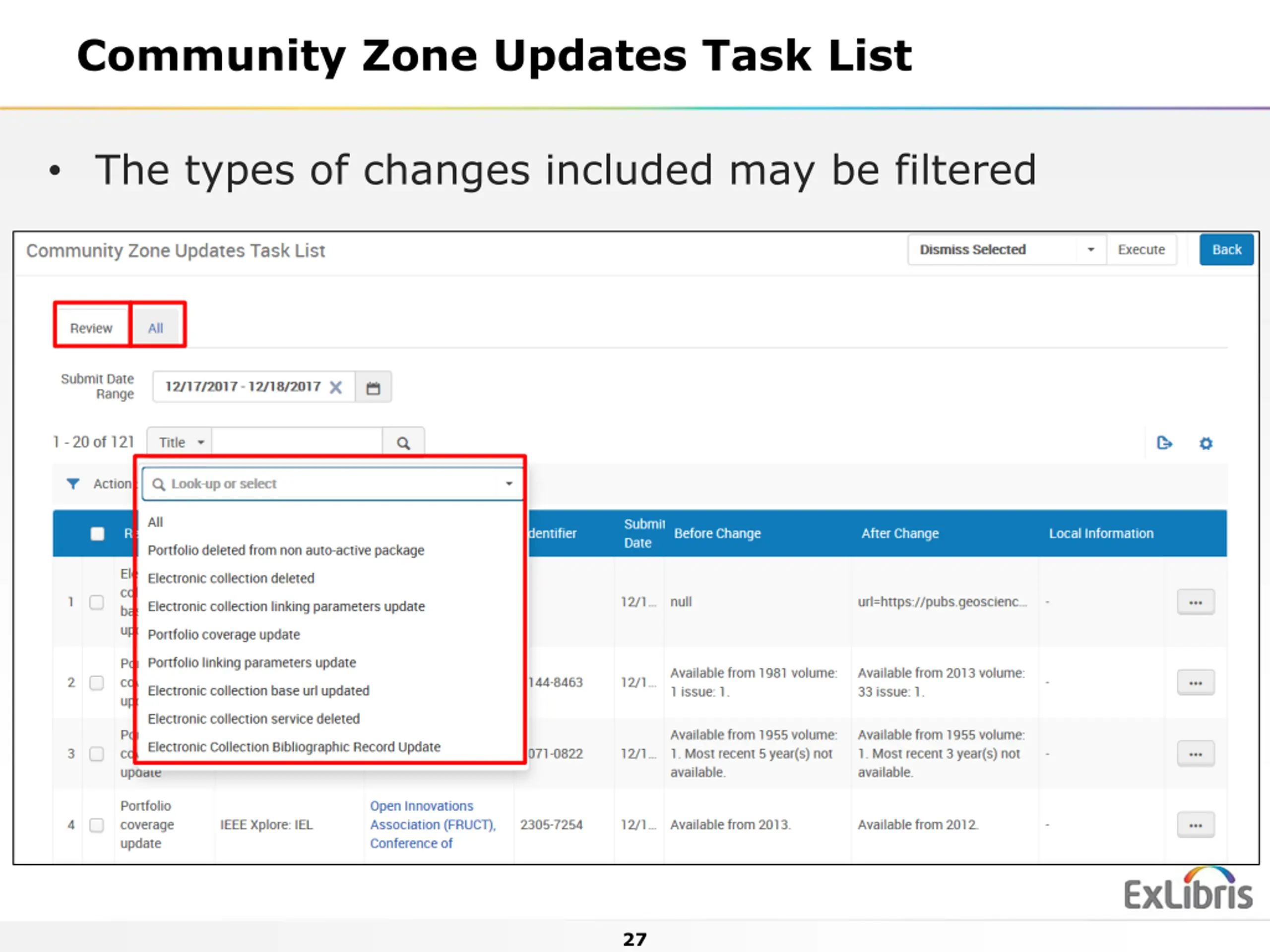Image resolution: width=1270 pixels, height=952 pixels.
Task: Open row 2 actions menu
Action: (x=1196, y=682)
